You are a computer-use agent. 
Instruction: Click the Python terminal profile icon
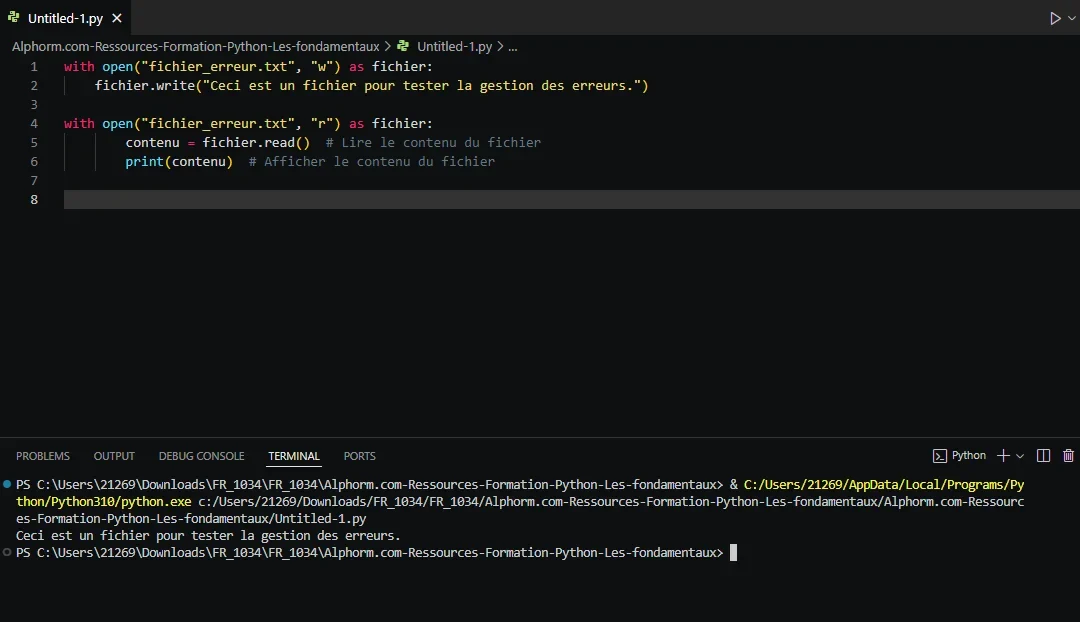pos(939,456)
